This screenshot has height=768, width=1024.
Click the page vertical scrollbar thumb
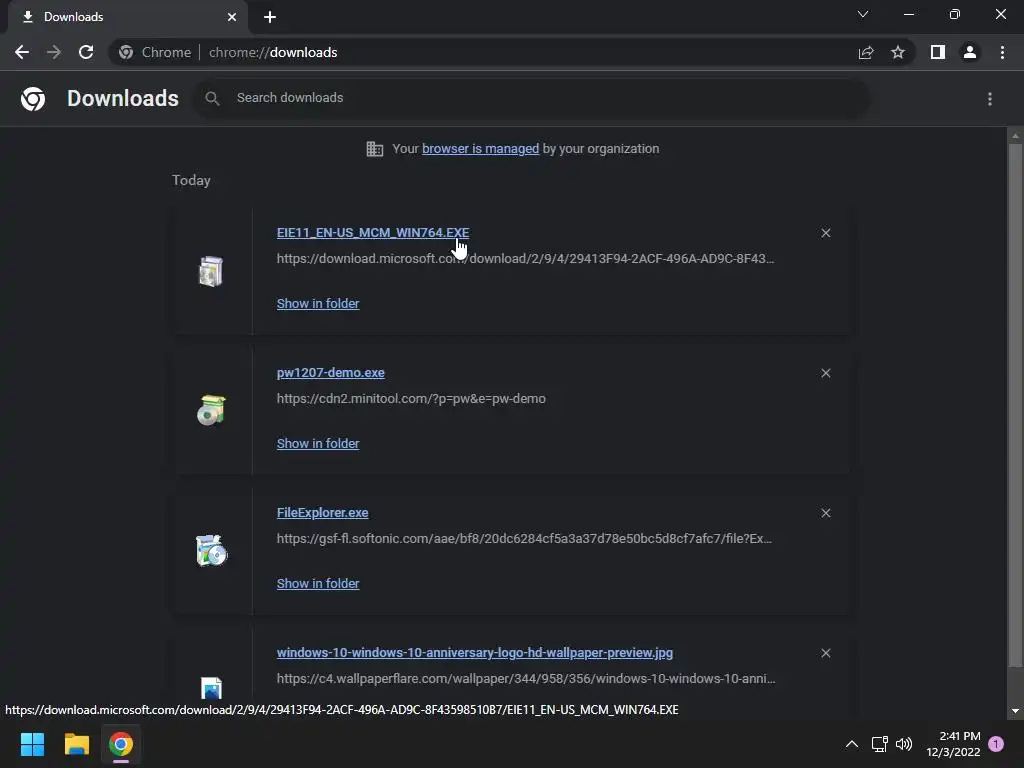1015,405
